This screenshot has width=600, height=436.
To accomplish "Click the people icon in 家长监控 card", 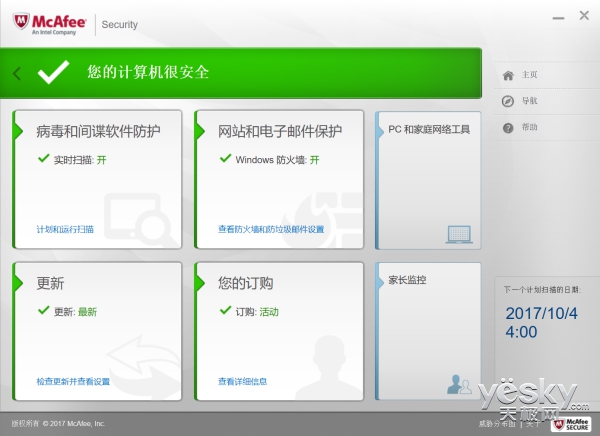I will tap(459, 384).
